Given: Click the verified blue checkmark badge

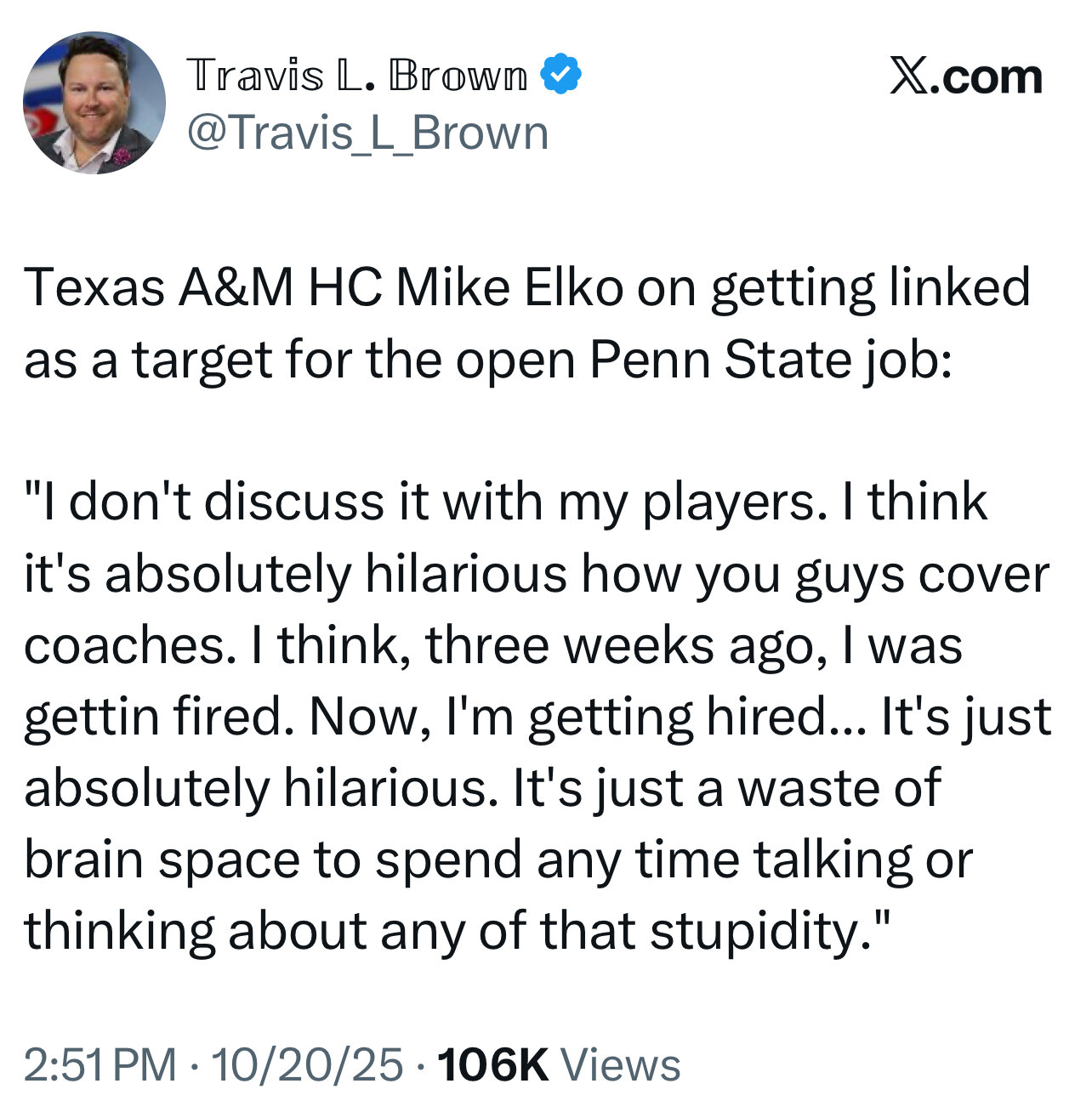Looking at the screenshot, I should point(561,75).
